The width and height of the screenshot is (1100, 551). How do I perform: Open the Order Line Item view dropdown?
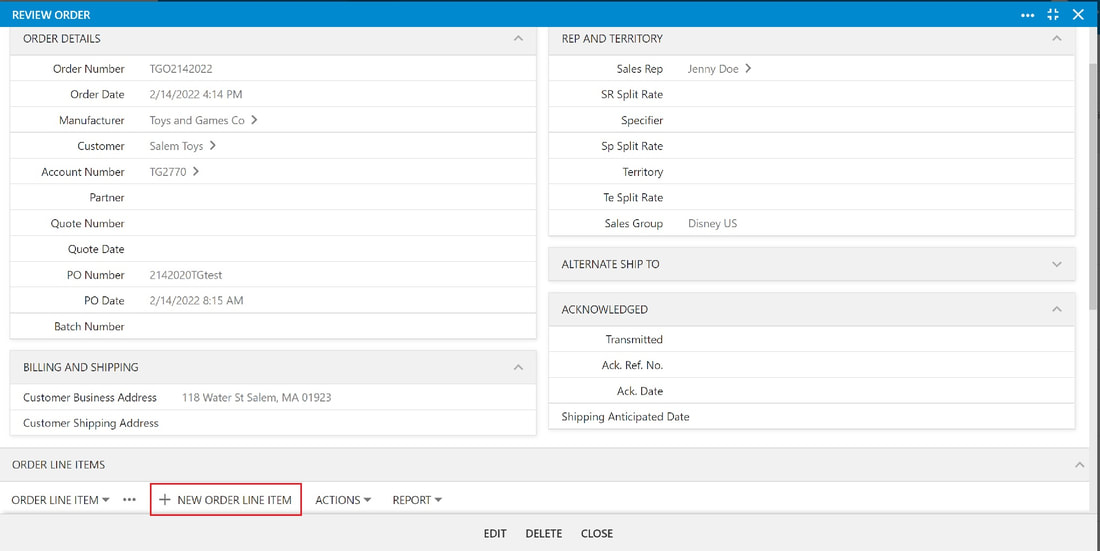tap(60, 500)
